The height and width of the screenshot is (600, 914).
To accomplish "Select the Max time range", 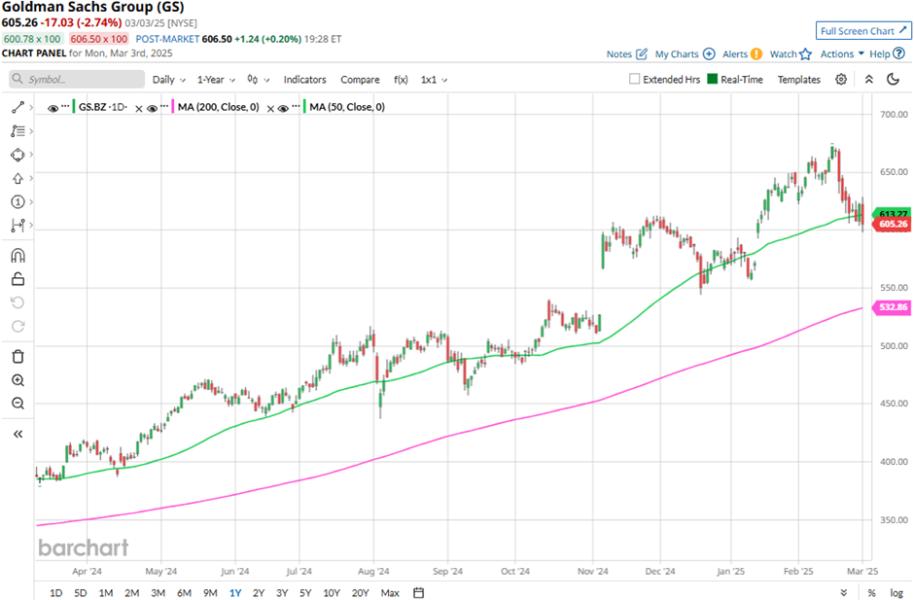I will [x=390, y=592].
